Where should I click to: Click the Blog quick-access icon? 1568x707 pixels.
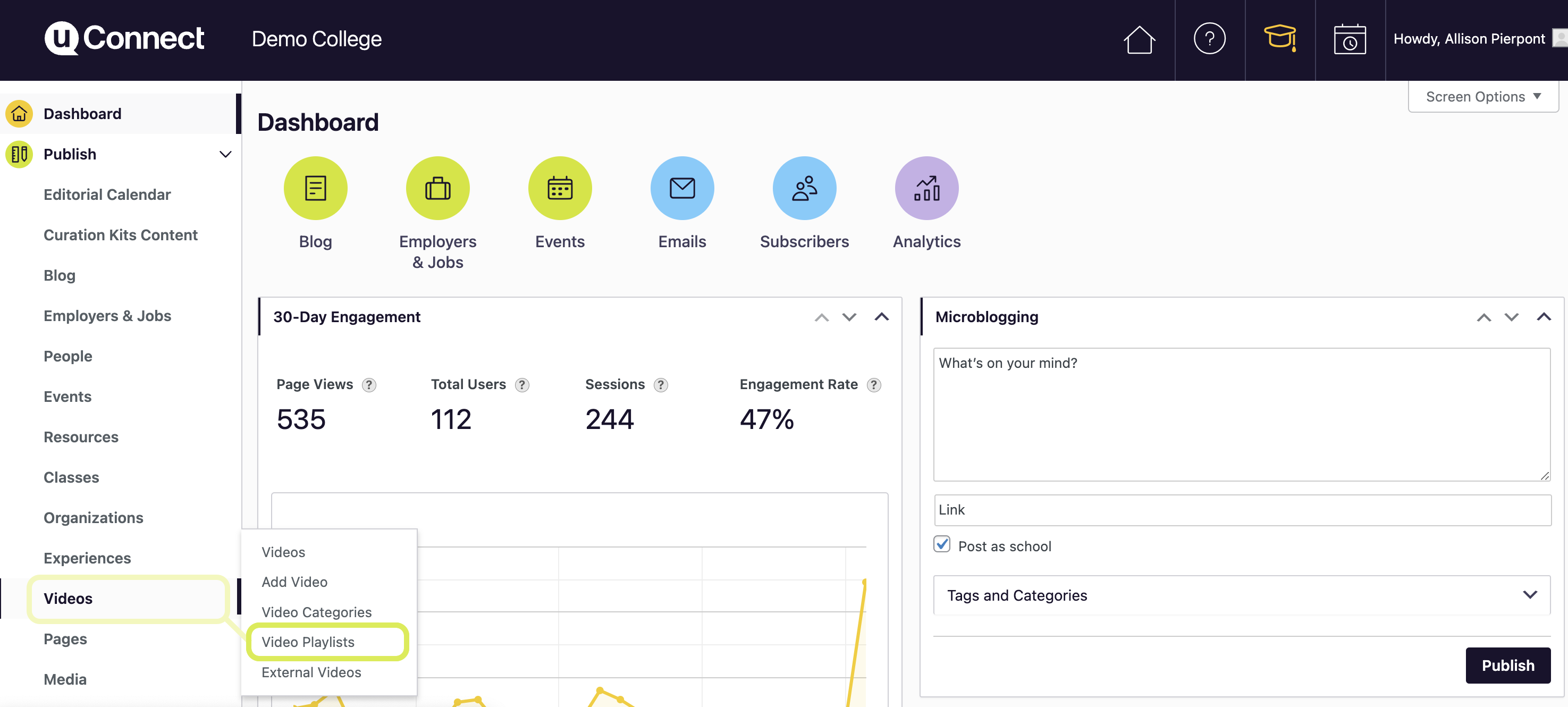click(x=315, y=188)
